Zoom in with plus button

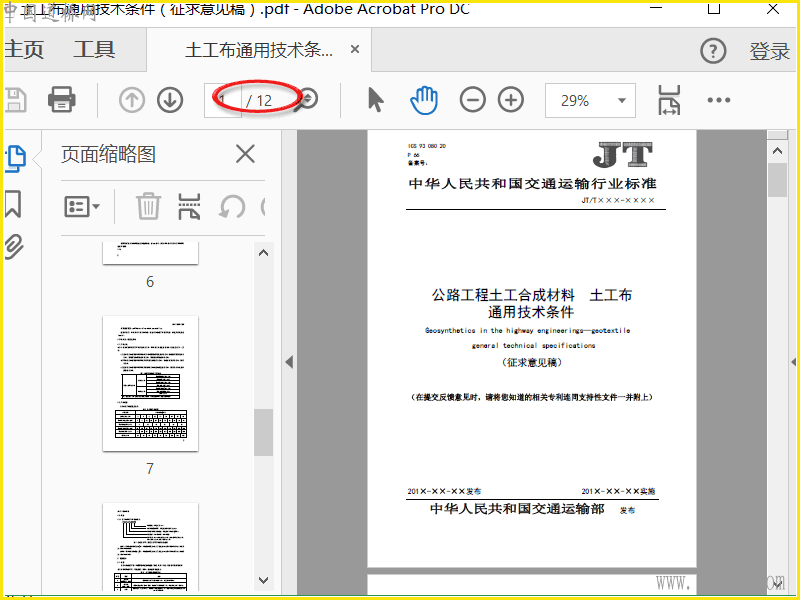click(511, 99)
